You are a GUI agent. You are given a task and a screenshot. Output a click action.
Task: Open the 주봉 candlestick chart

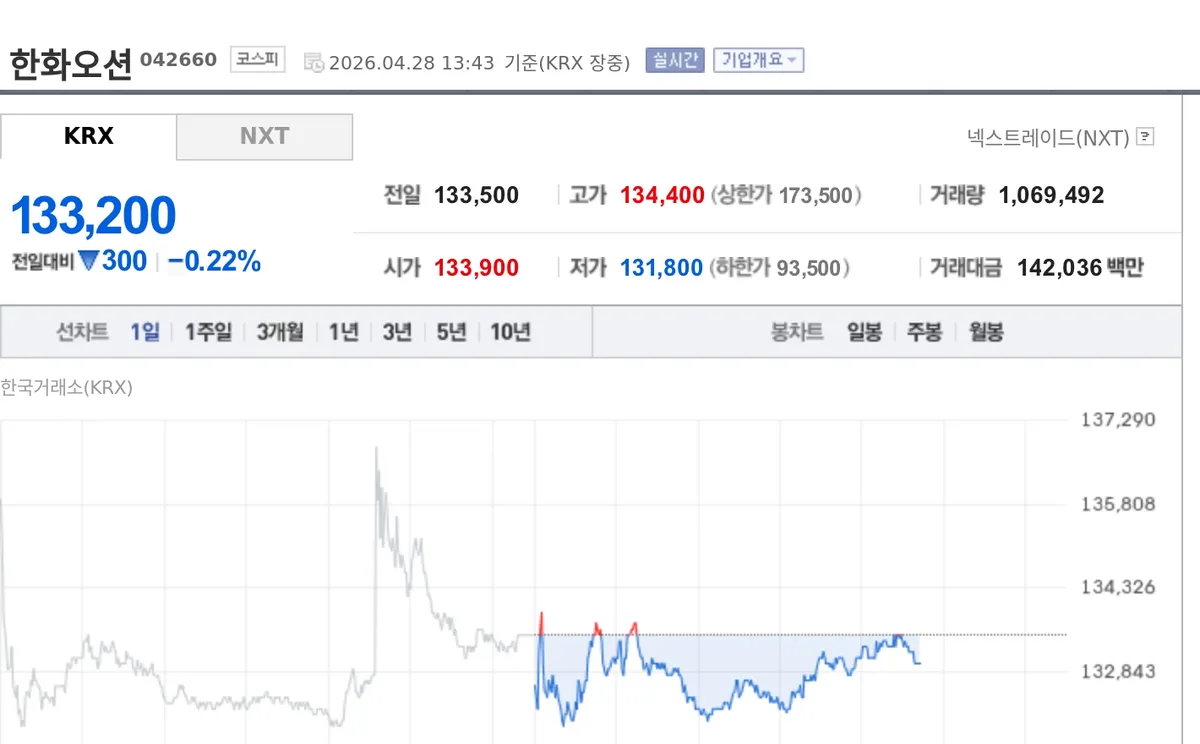coord(924,332)
